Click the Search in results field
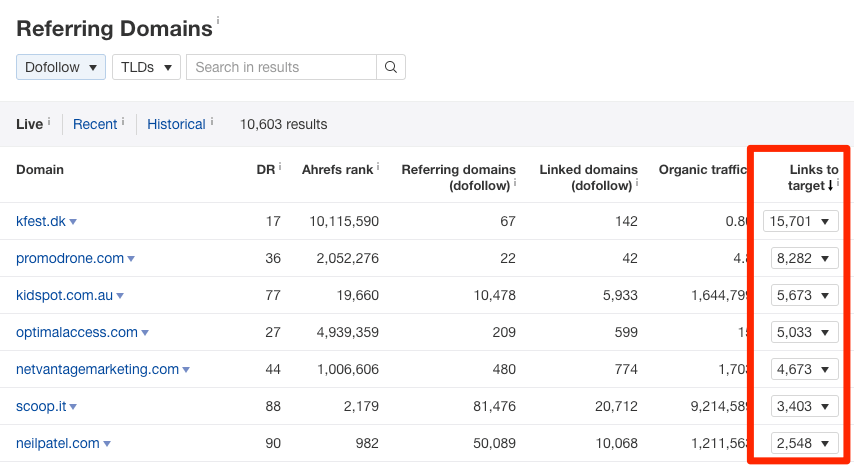854x466 pixels. (281, 67)
